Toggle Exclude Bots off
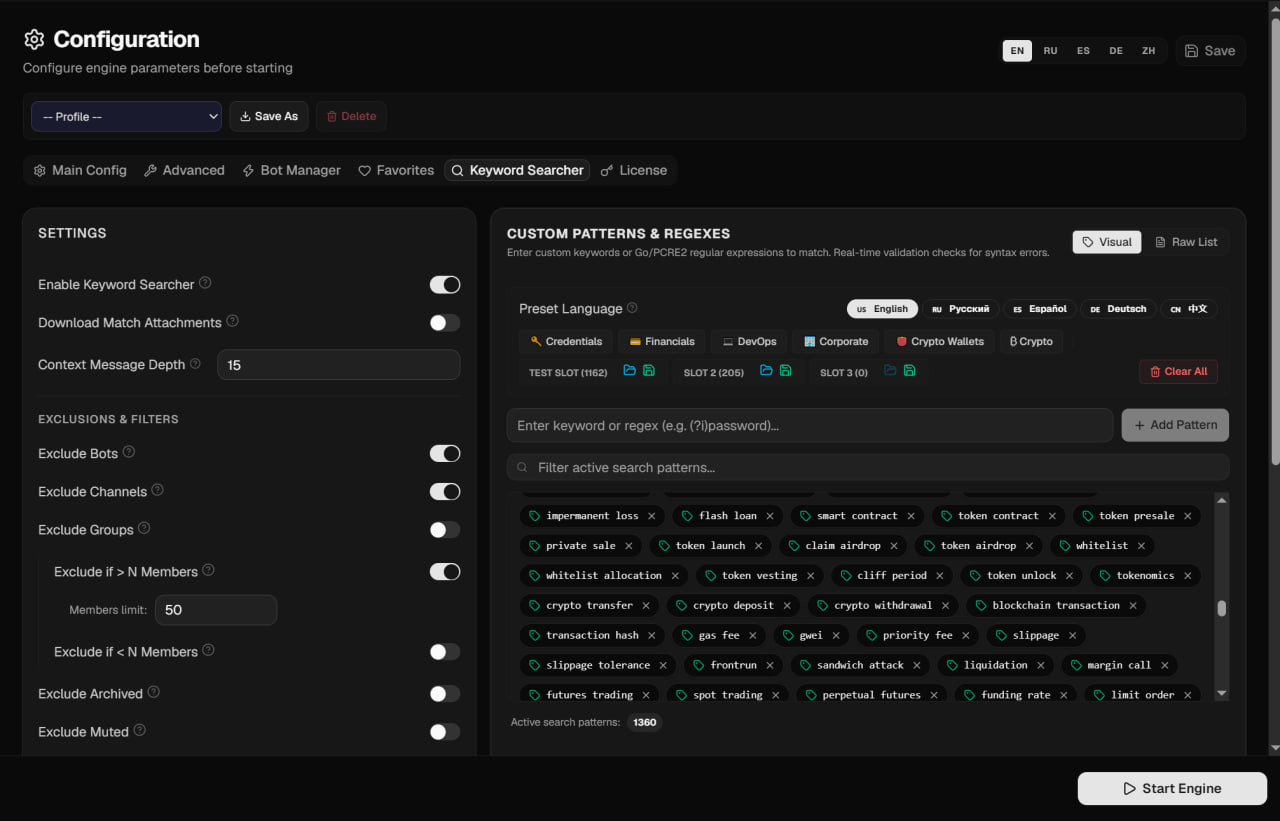The width and height of the screenshot is (1280, 821). pyautogui.click(x=445, y=454)
